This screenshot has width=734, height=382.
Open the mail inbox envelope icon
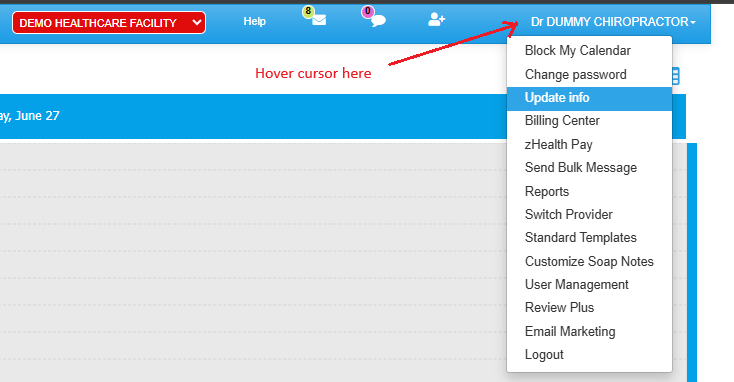point(319,20)
